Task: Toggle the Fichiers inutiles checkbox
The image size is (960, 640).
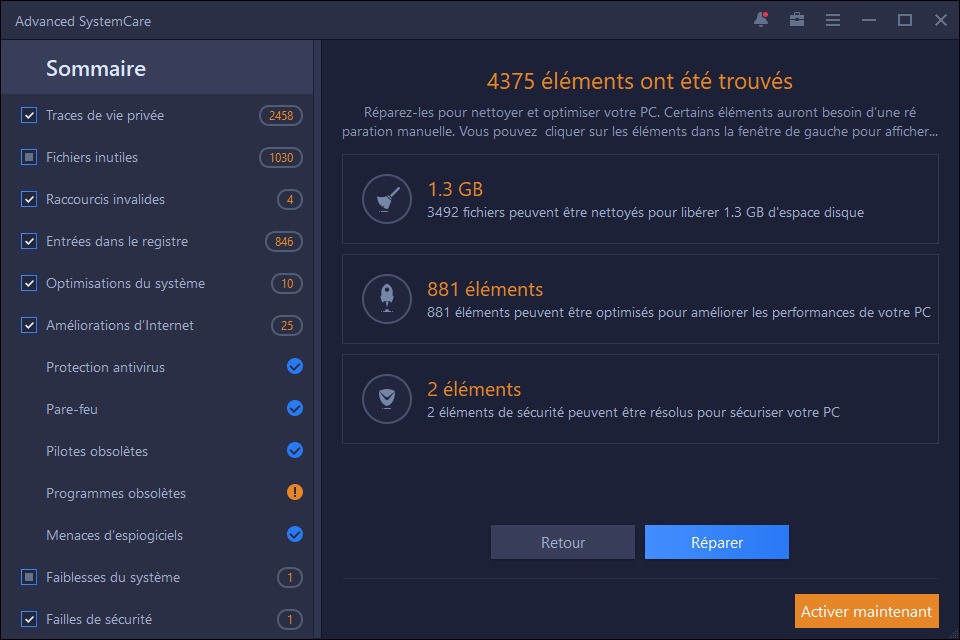Action: coord(29,157)
